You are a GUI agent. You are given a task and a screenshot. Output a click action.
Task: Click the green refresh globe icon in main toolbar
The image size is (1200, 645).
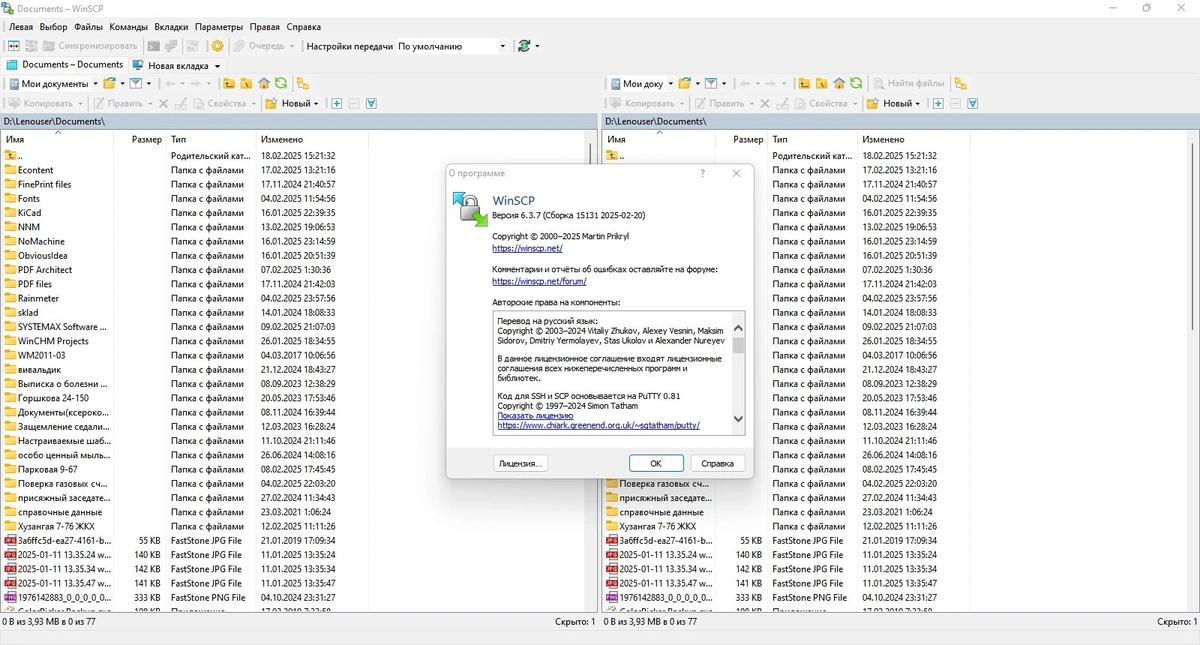pos(524,46)
